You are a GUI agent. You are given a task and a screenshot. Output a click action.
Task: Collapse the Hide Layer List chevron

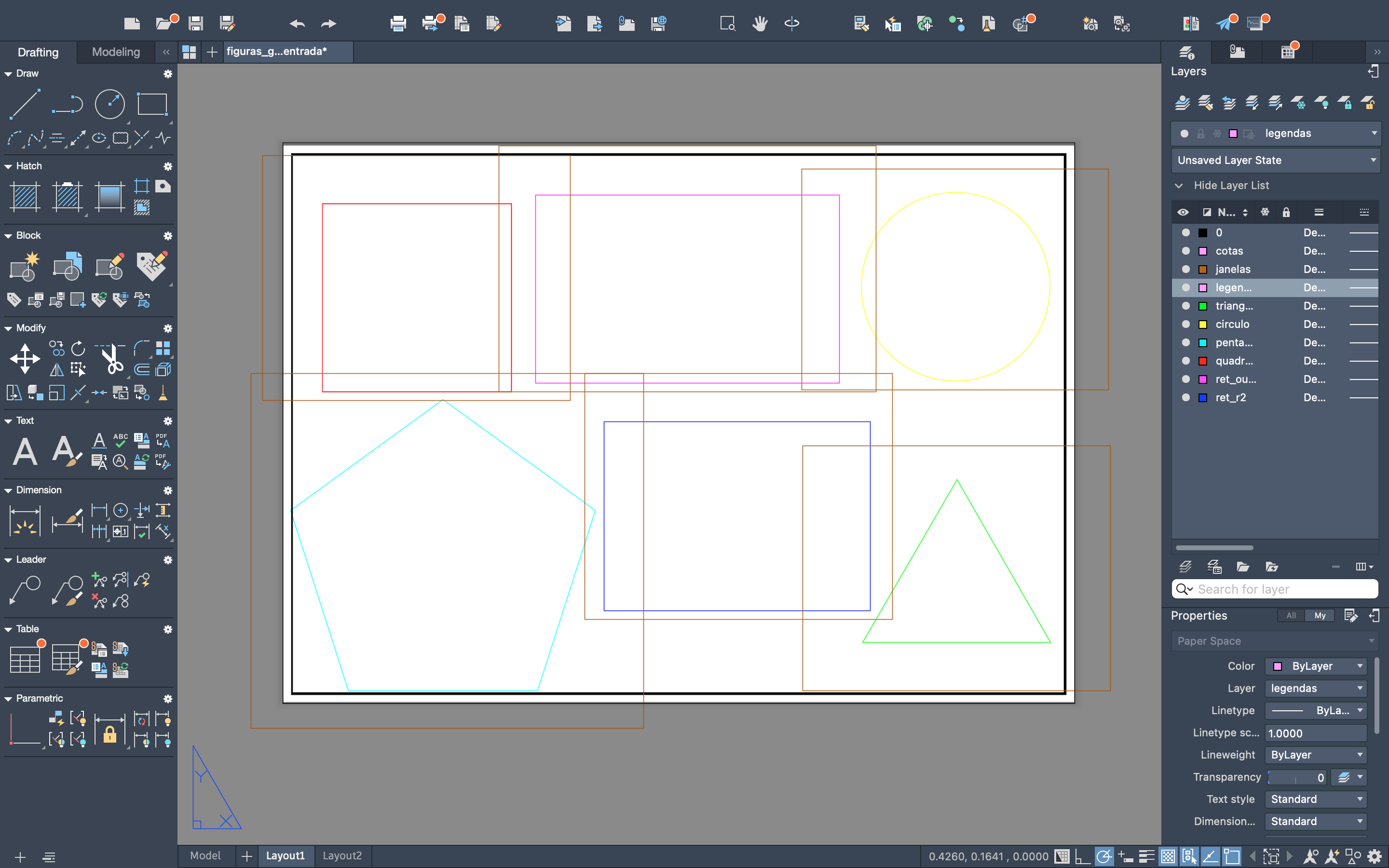point(1179,186)
